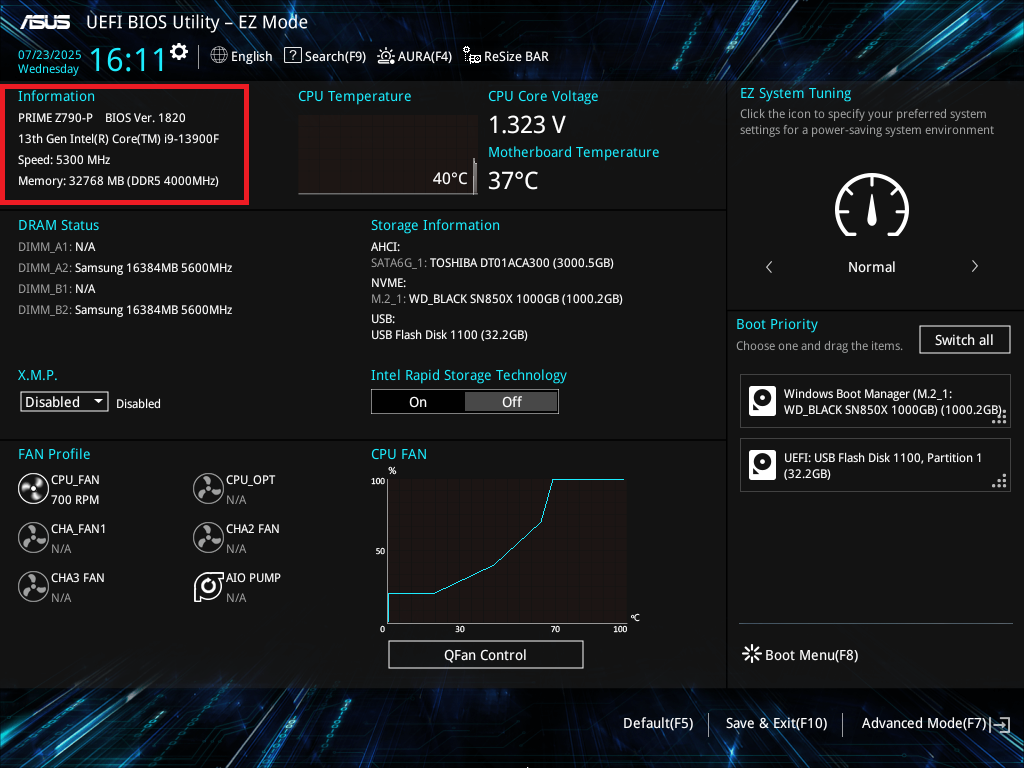This screenshot has height=768, width=1024.
Task: Click the CHA_FAN1 fan icon
Action: tap(33, 537)
